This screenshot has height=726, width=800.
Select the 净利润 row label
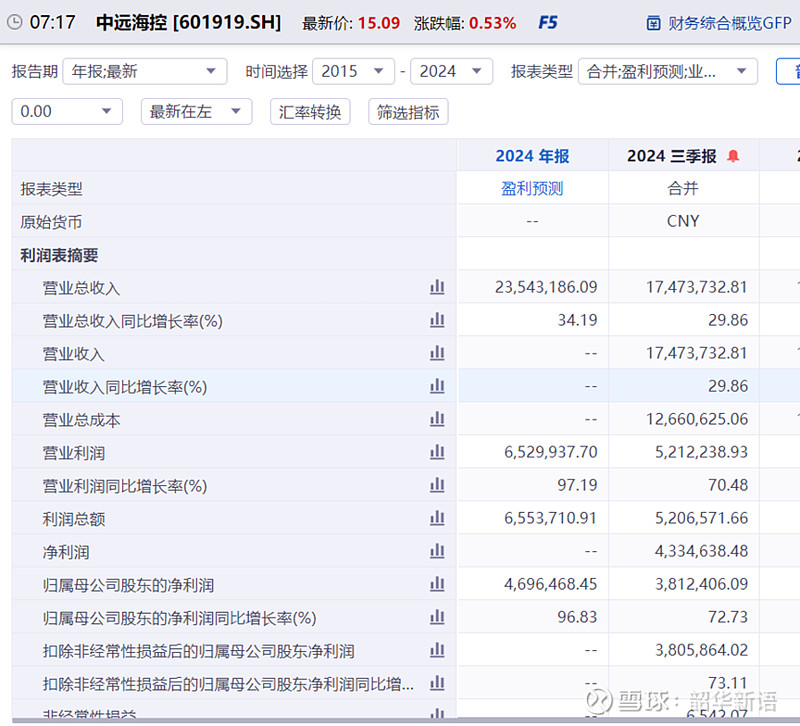tap(66, 552)
